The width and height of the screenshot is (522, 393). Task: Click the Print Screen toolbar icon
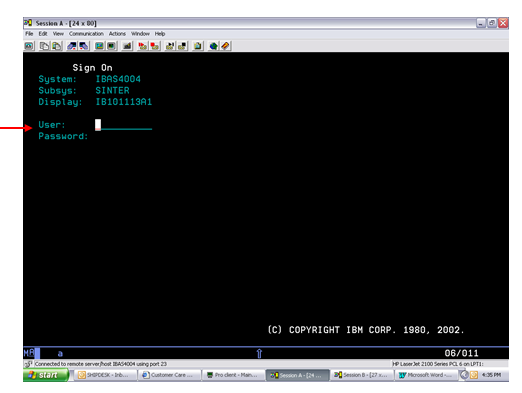tap(29, 46)
